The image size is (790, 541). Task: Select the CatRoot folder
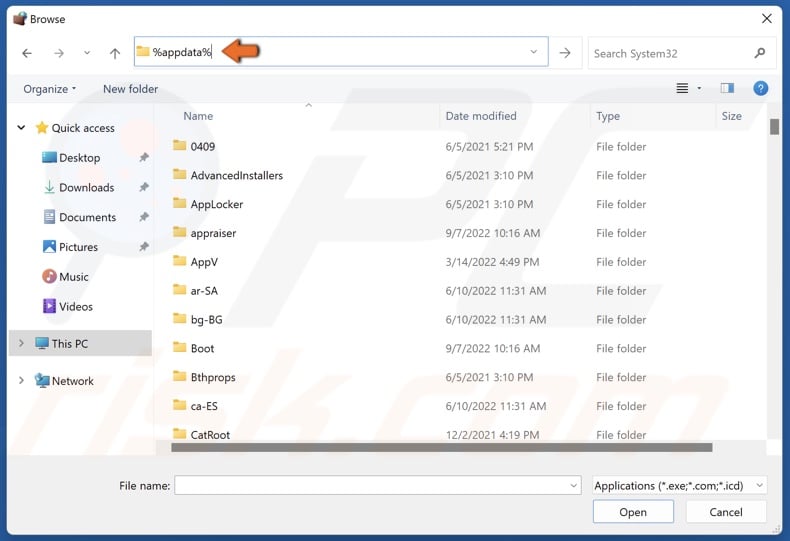tap(202, 434)
